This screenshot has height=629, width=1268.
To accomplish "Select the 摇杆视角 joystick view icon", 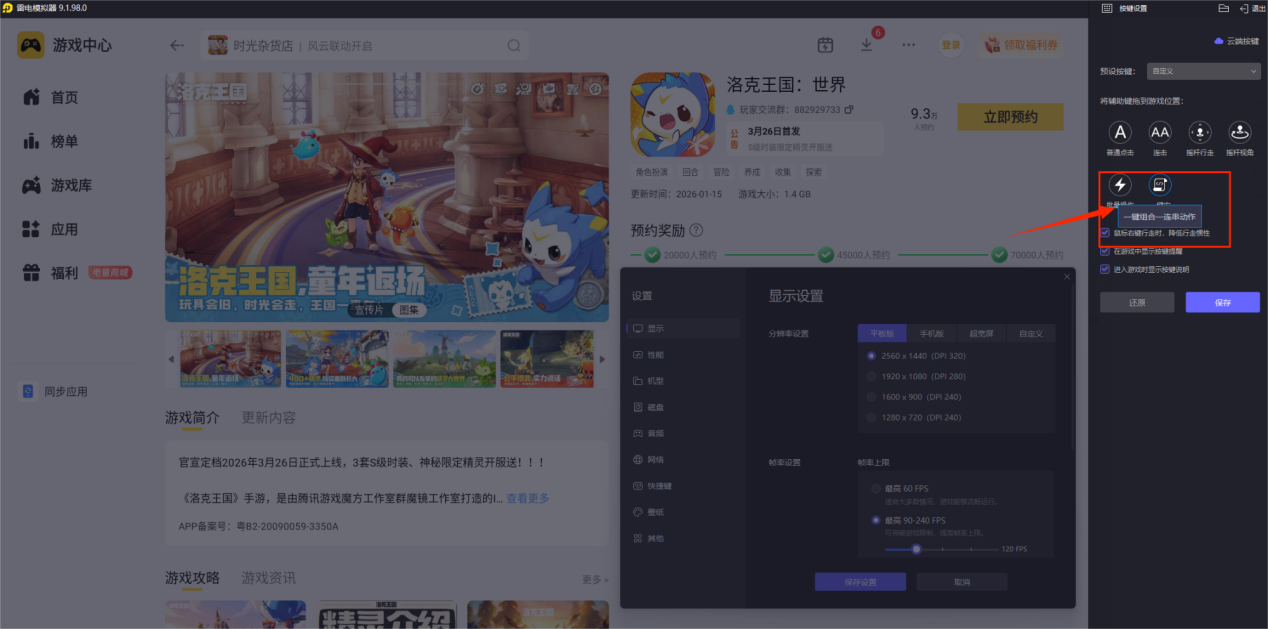I will (x=1240, y=132).
